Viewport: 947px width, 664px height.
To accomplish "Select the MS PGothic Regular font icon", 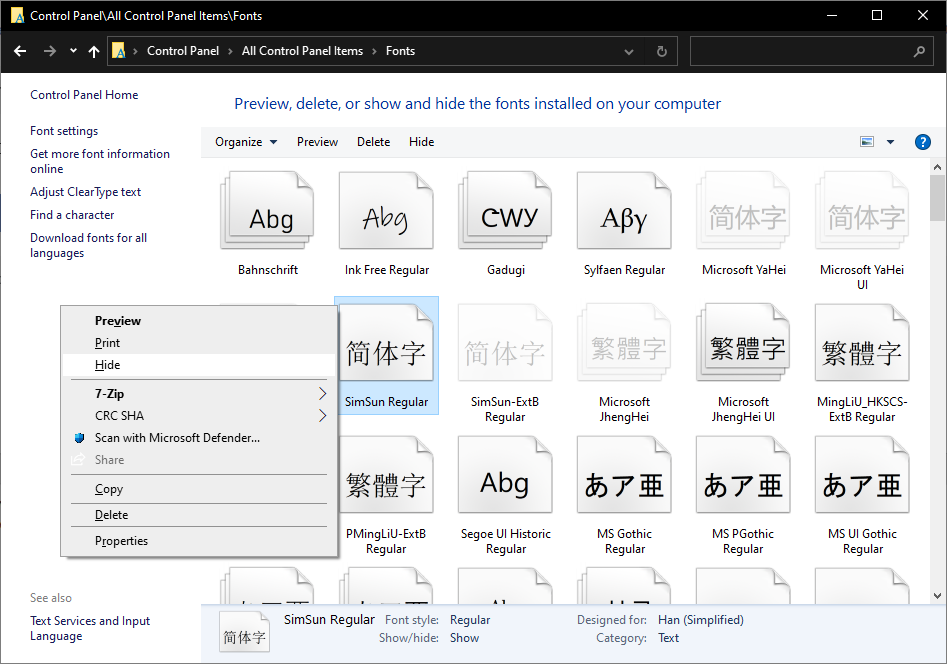I will click(x=743, y=475).
